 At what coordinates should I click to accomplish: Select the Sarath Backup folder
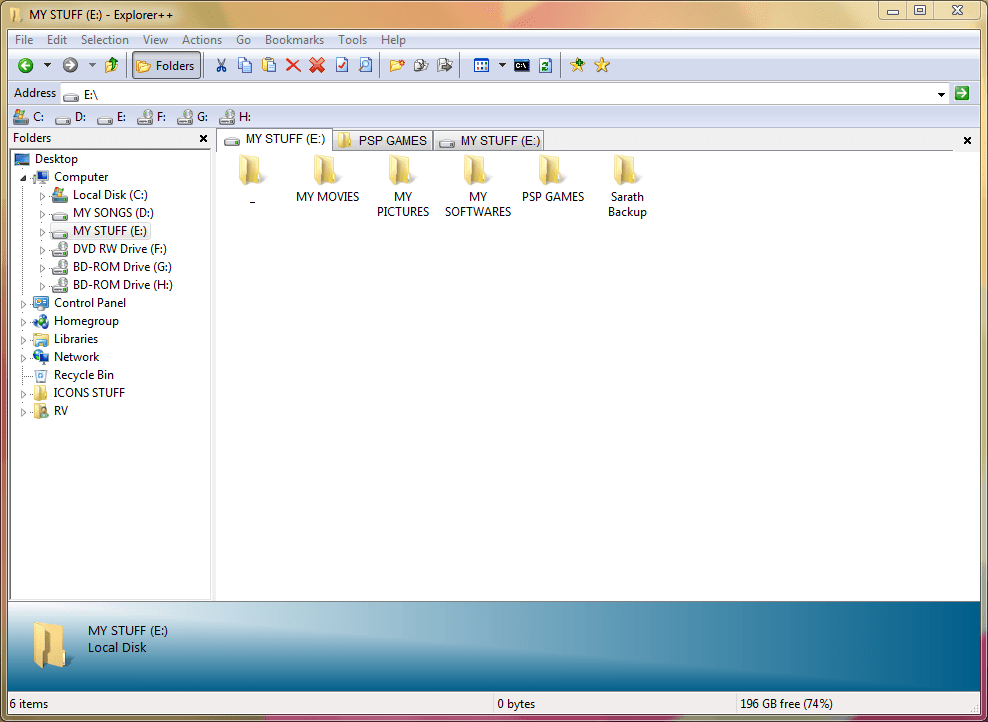(627, 186)
